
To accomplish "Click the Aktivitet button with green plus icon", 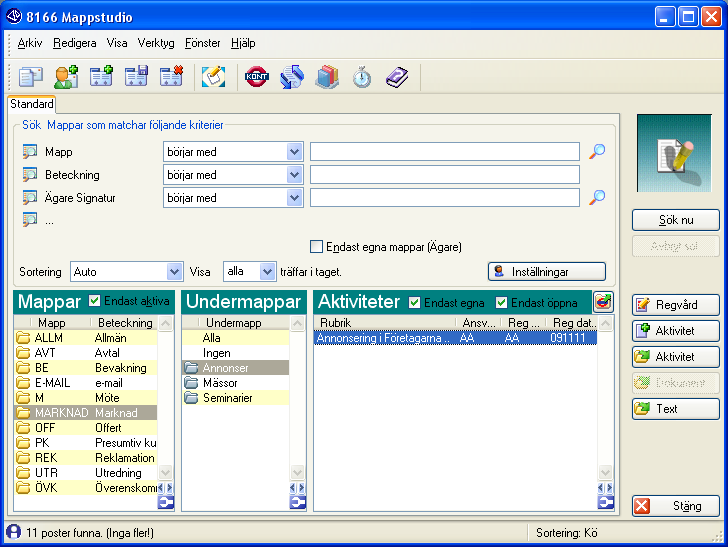I will click(676, 331).
